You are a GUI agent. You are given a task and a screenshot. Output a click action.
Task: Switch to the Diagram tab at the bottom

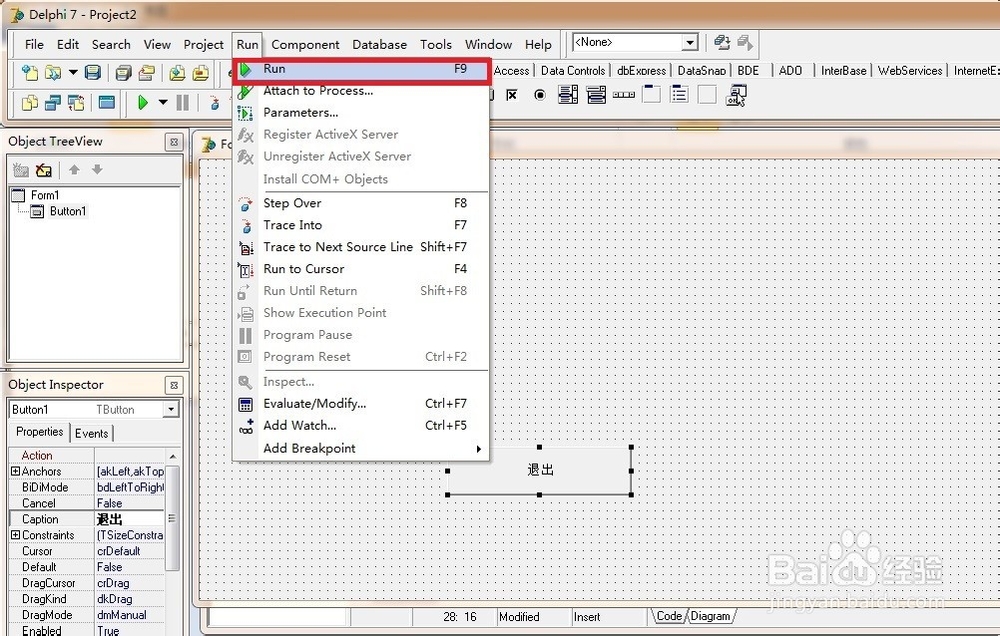(710, 616)
